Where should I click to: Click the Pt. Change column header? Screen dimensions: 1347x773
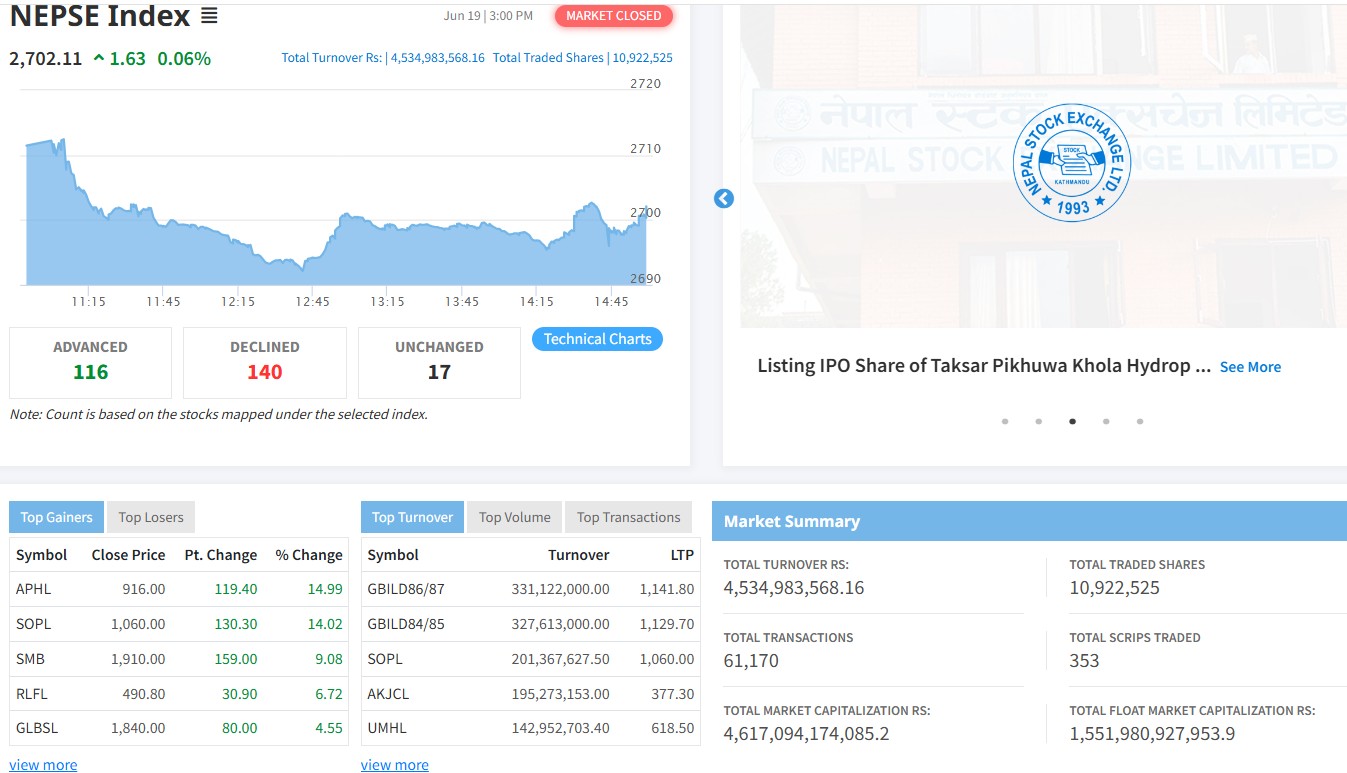pos(221,555)
